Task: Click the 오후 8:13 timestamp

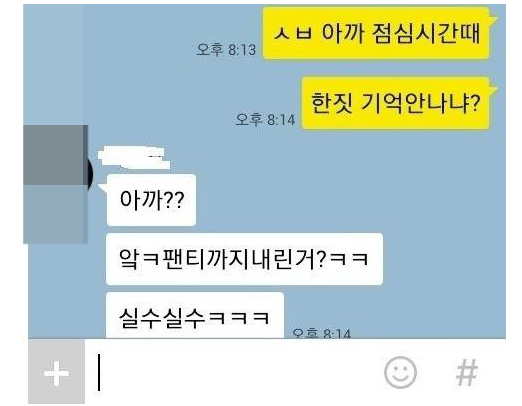Action: [226, 50]
